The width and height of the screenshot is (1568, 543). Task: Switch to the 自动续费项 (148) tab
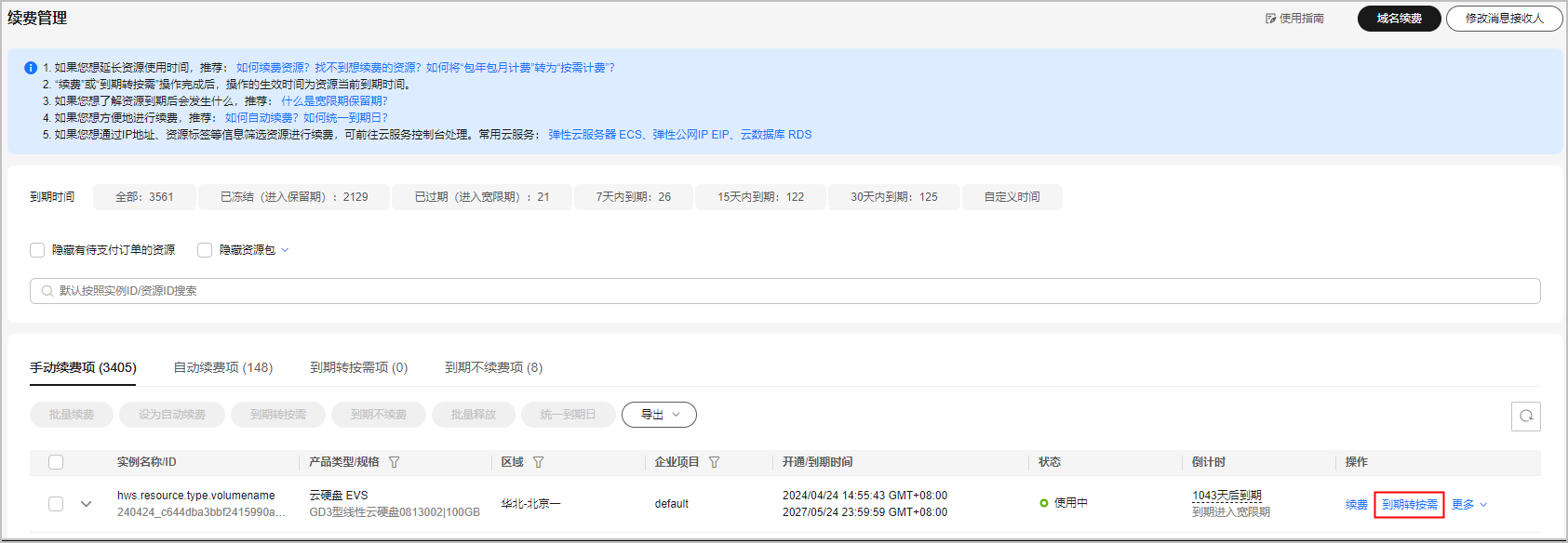[x=223, y=367]
